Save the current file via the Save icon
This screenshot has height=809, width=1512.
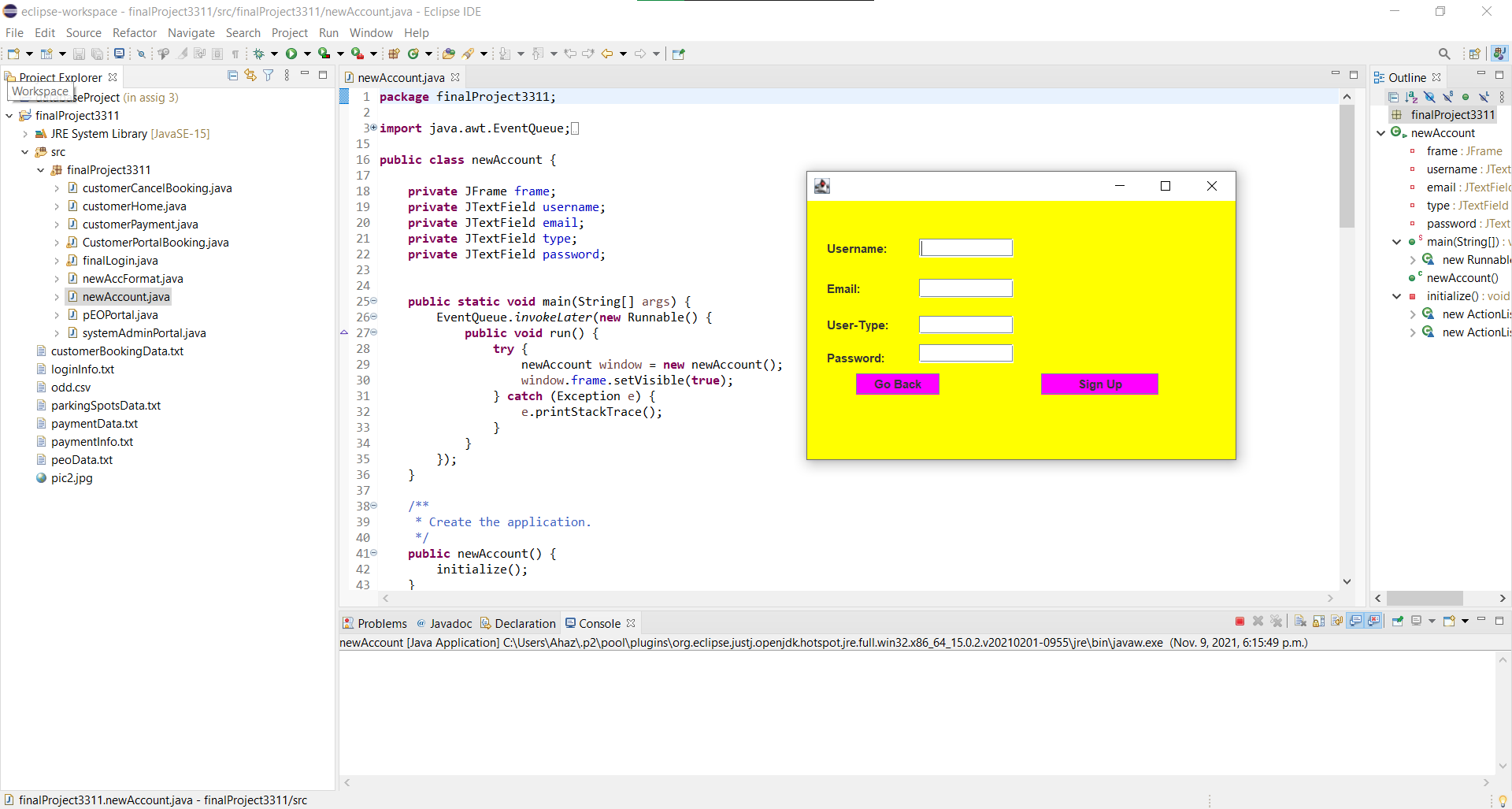[x=79, y=53]
